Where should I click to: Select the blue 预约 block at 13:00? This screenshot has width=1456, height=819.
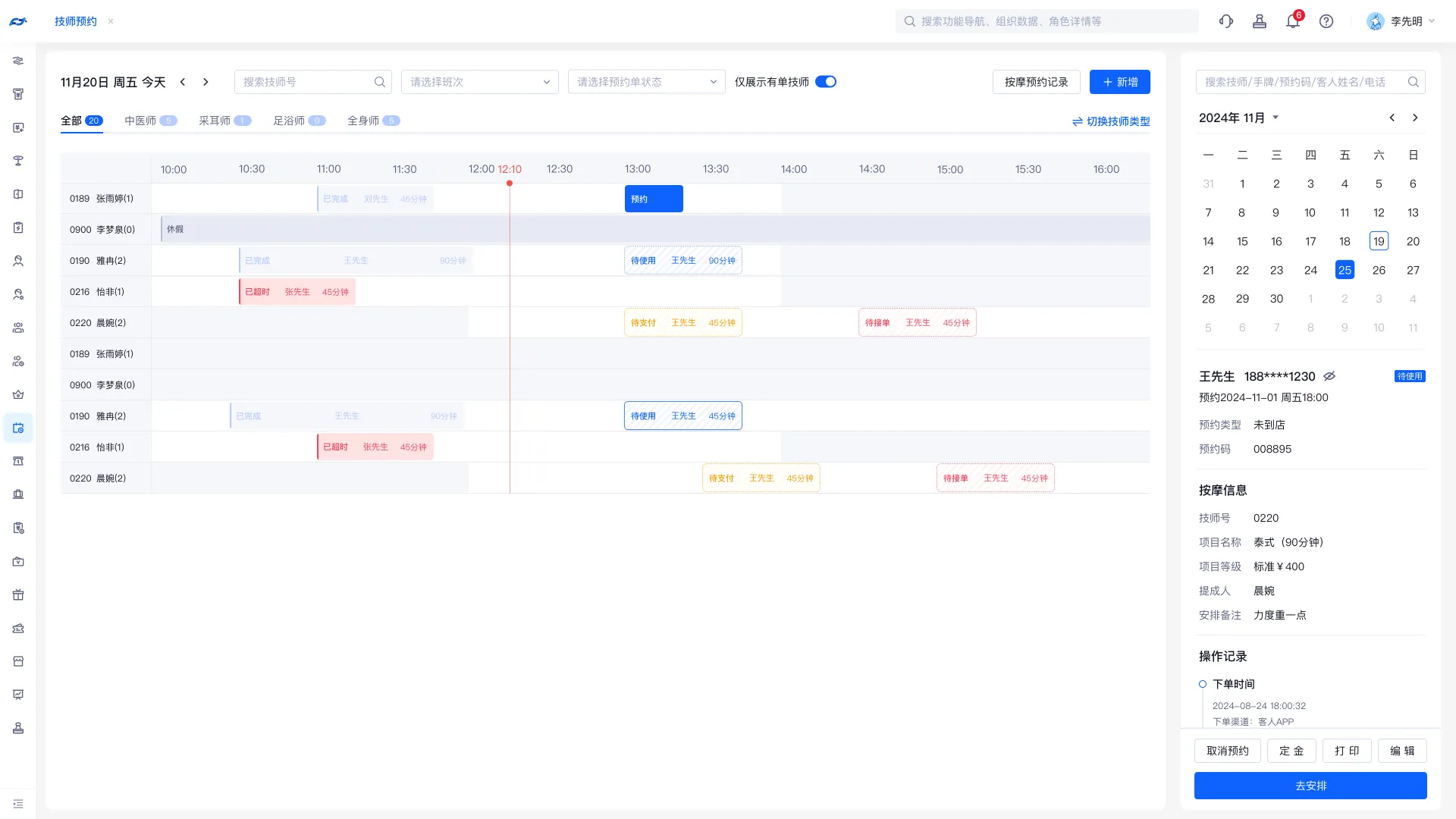point(654,199)
